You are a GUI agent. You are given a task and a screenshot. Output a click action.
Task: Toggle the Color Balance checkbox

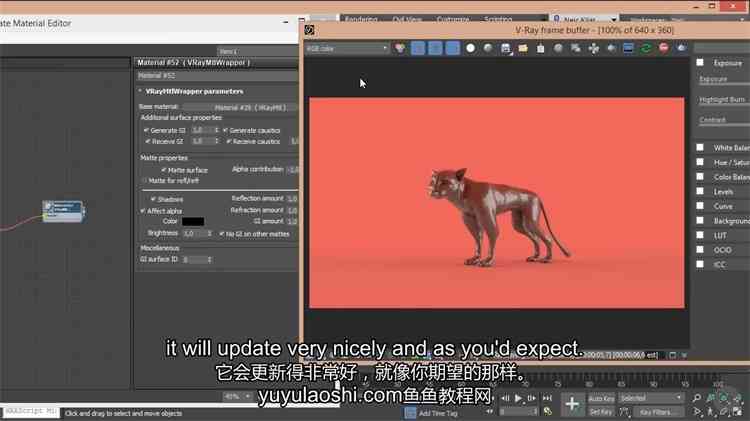coord(700,177)
